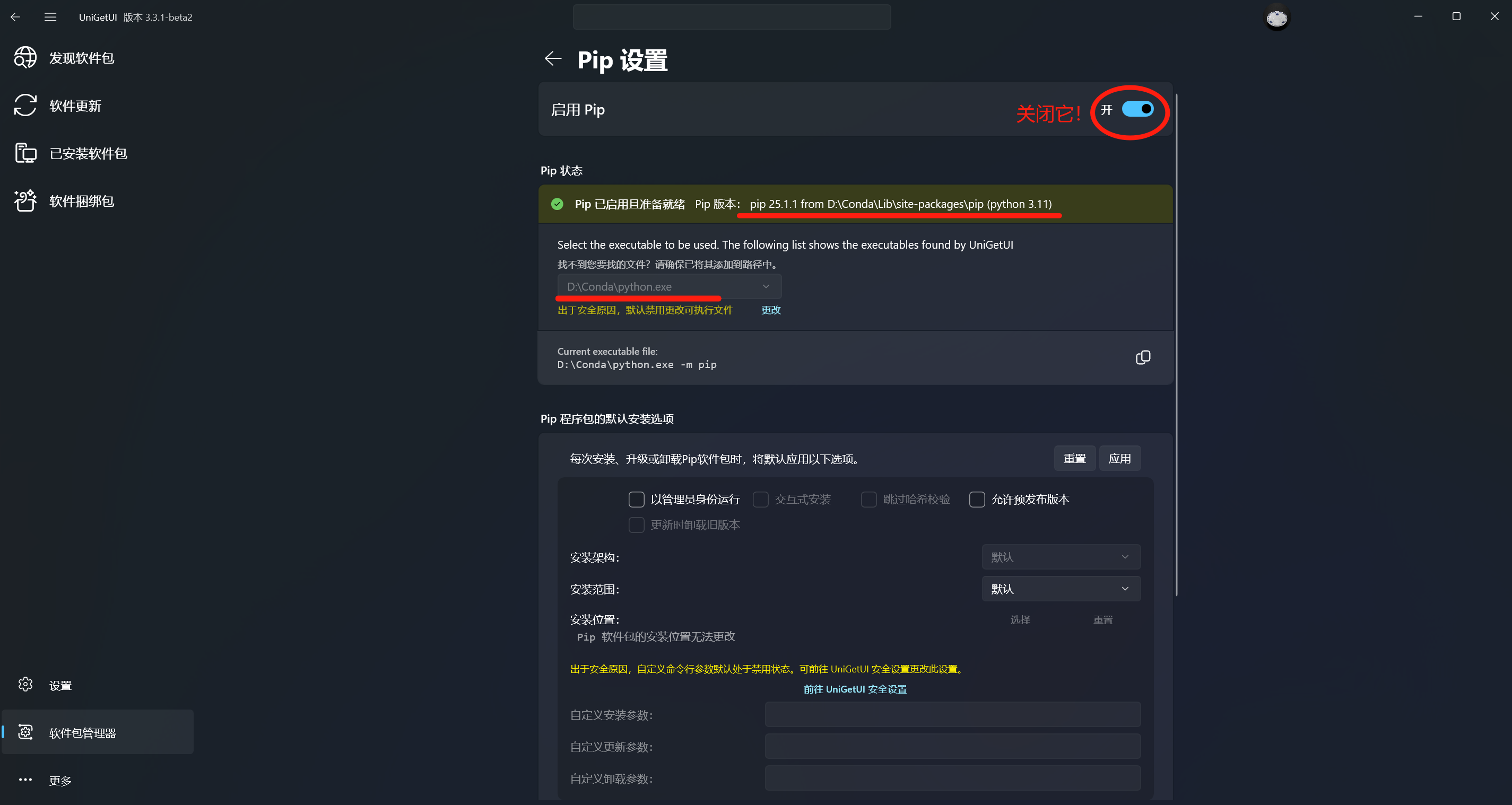Click the 'Pip 软件包的安装位置无法更改' text
The image size is (1512, 805).
[656, 636]
